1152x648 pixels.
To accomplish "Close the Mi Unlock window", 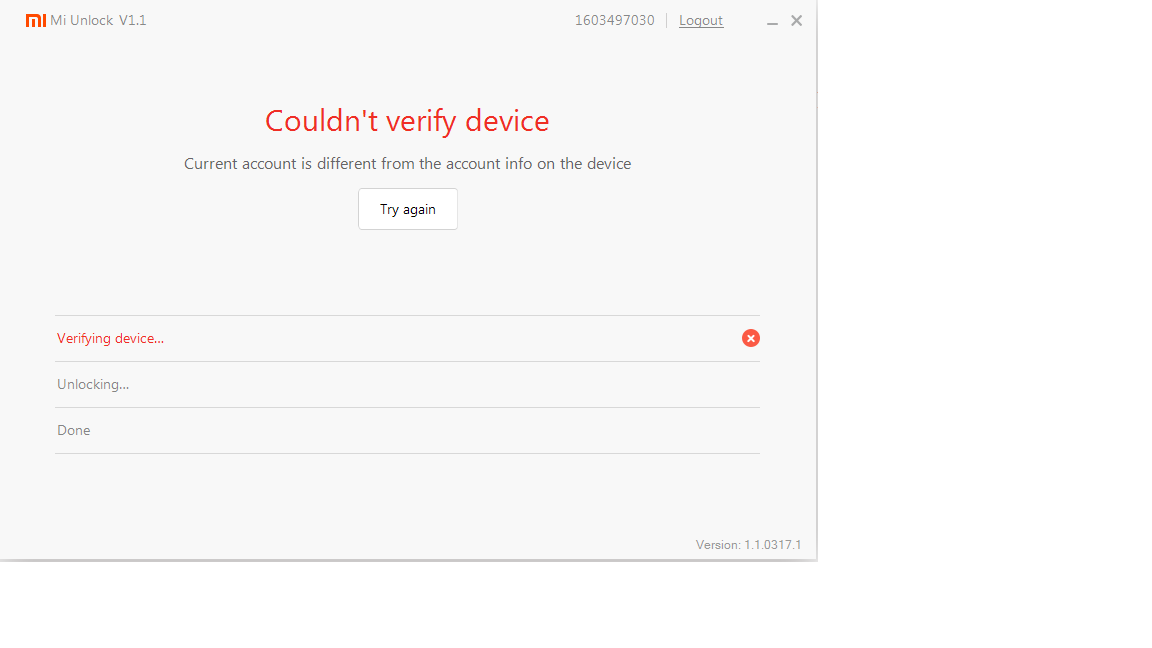I will pyautogui.click(x=796, y=21).
